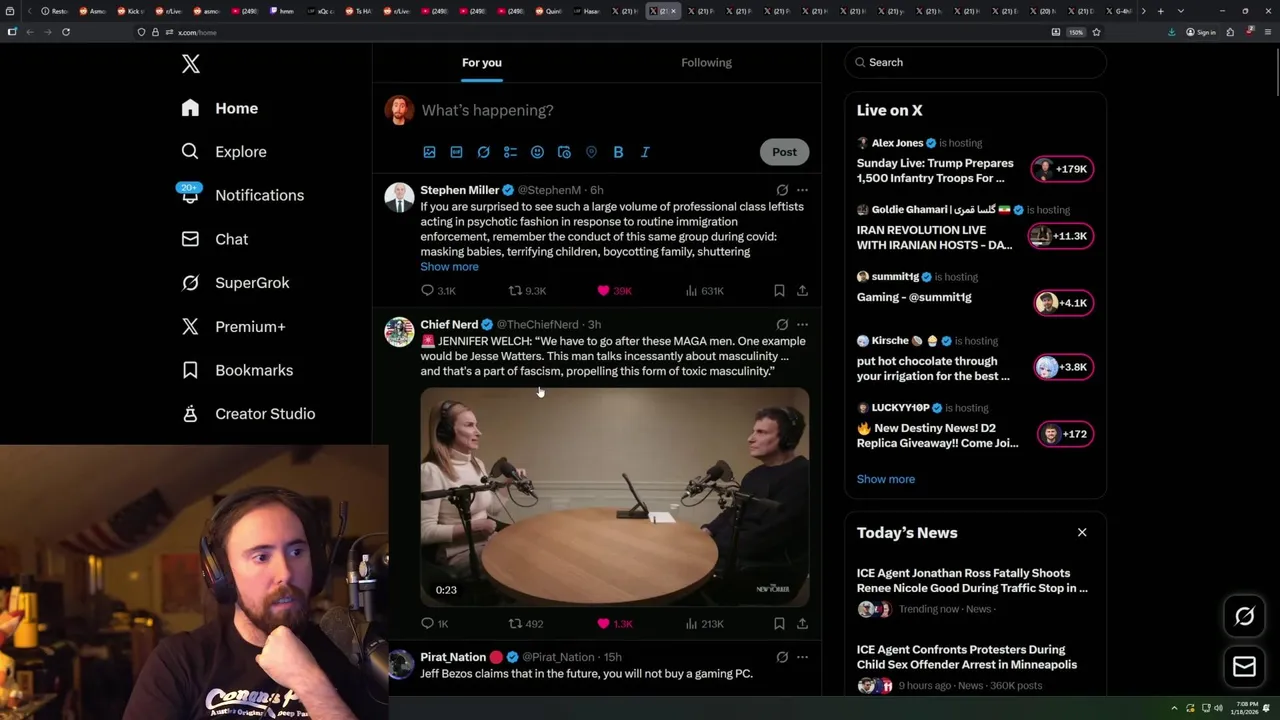1280x720 pixels.
Task: Open the Explore page
Action: (224, 152)
